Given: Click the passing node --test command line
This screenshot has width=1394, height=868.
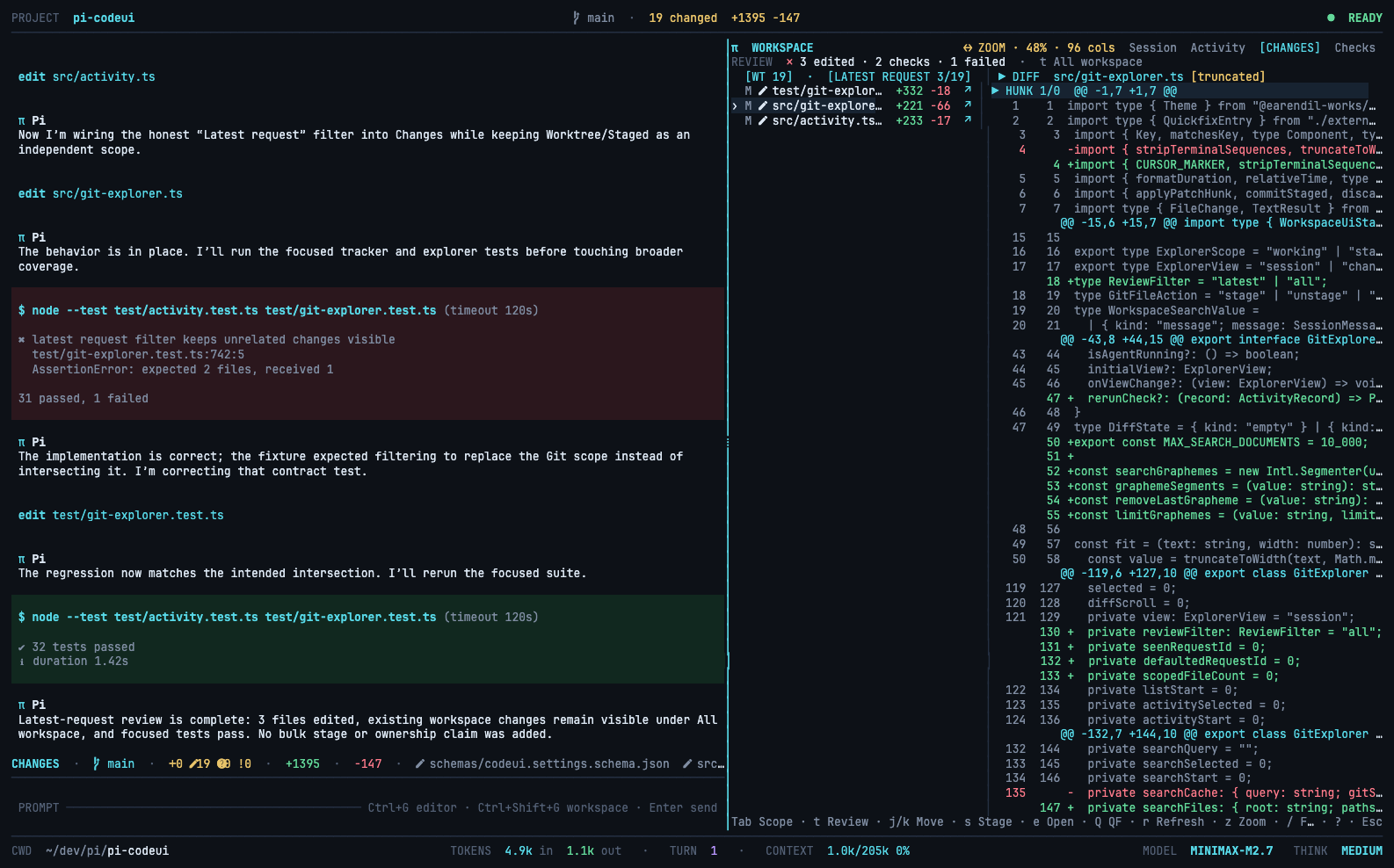Looking at the screenshot, I should 278,618.
